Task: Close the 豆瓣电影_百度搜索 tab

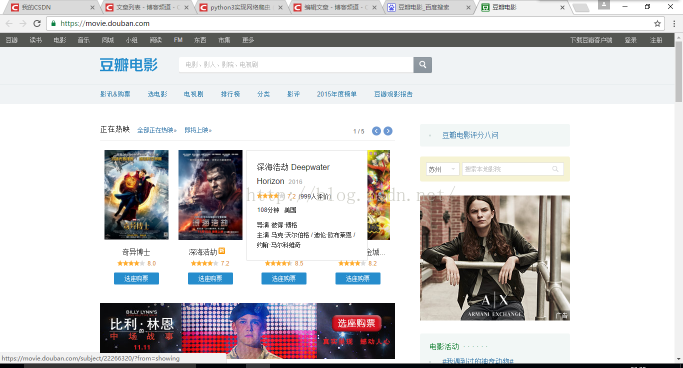Action: 468,7
